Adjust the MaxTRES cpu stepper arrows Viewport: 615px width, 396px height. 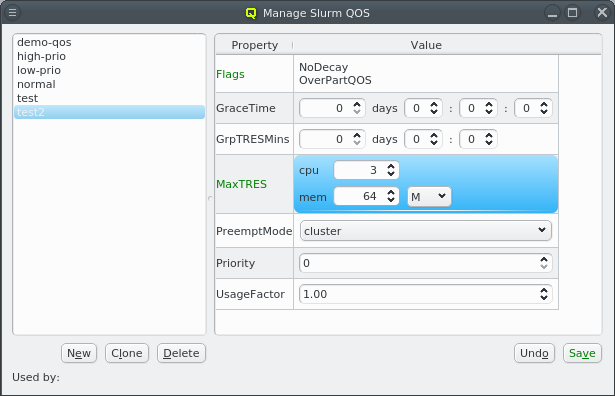[x=391, y=170]
